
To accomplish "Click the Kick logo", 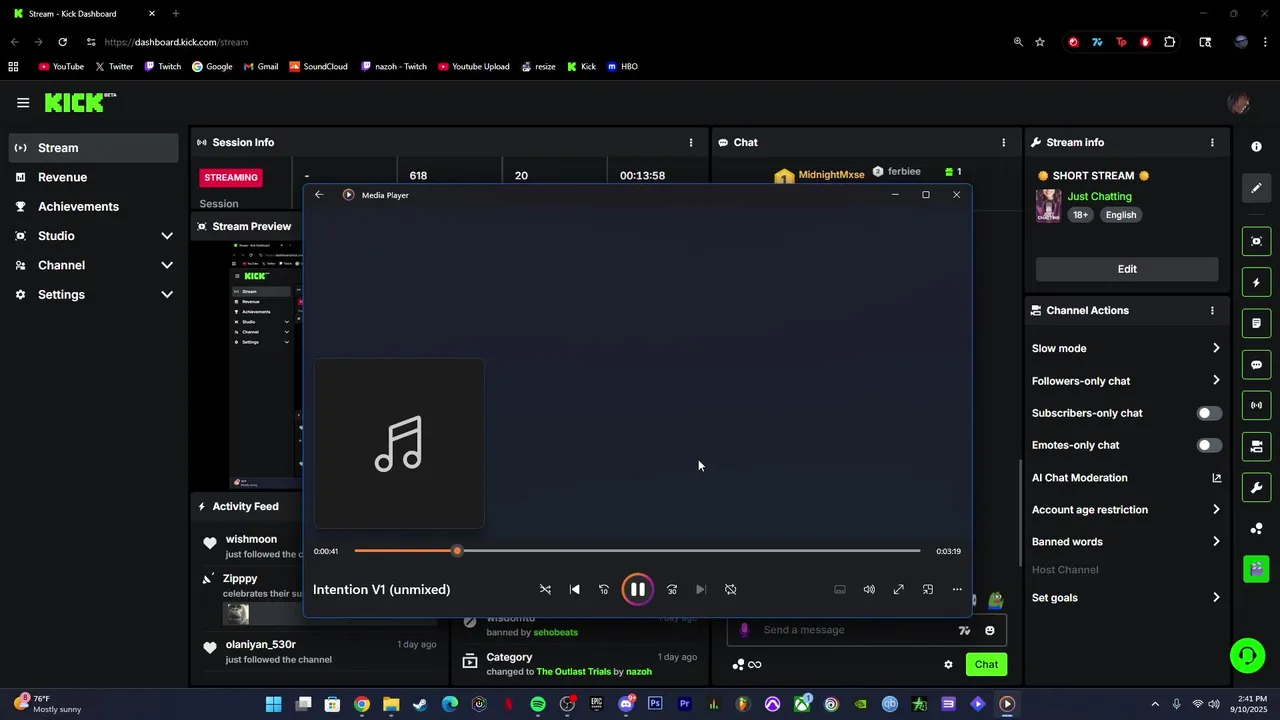I will 80,102.
